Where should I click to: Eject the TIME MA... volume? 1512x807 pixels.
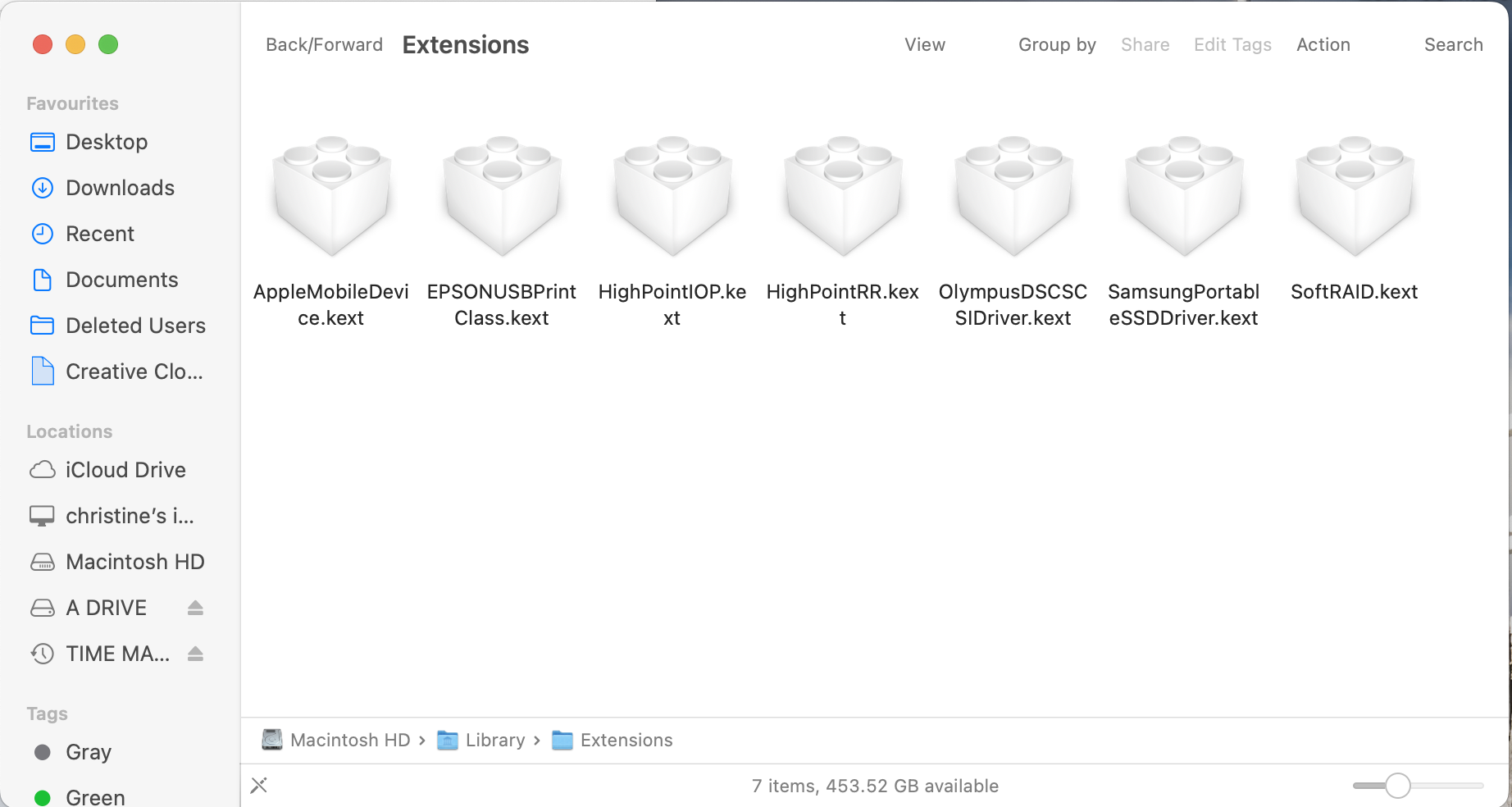coord(195,654)
